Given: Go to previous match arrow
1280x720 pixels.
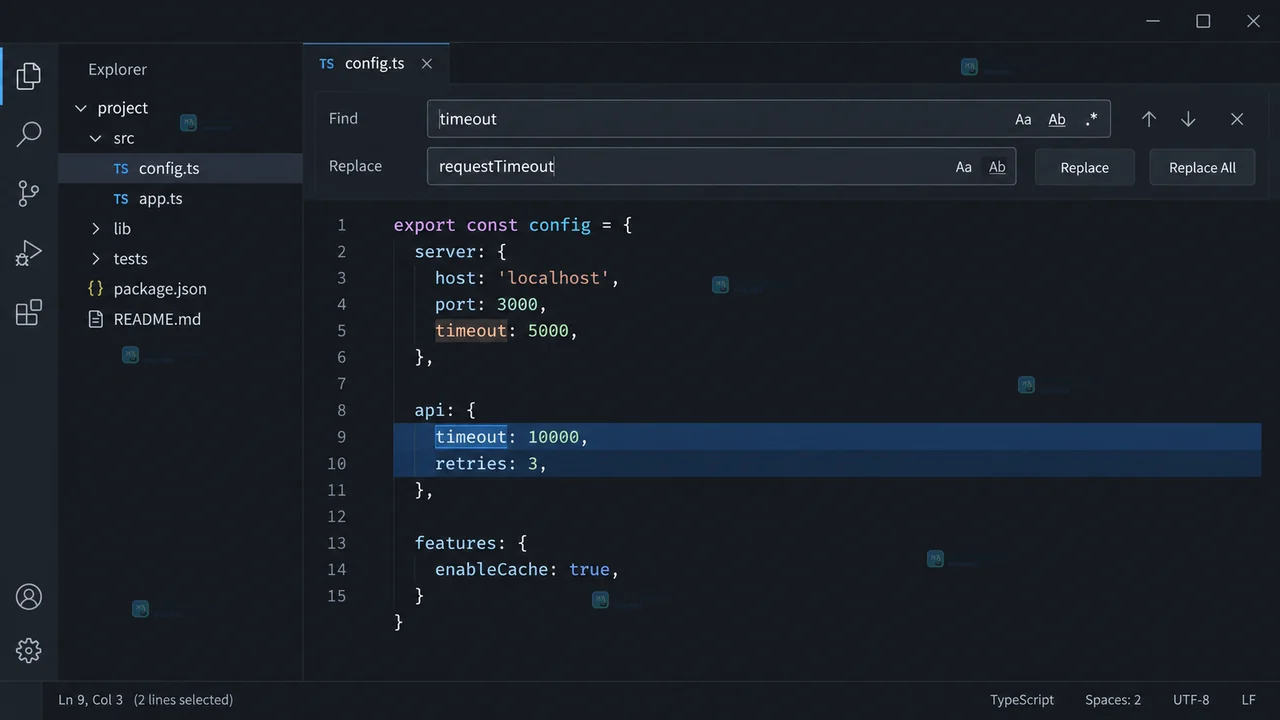Looking at the screenshot, I should click(1149, 119).
